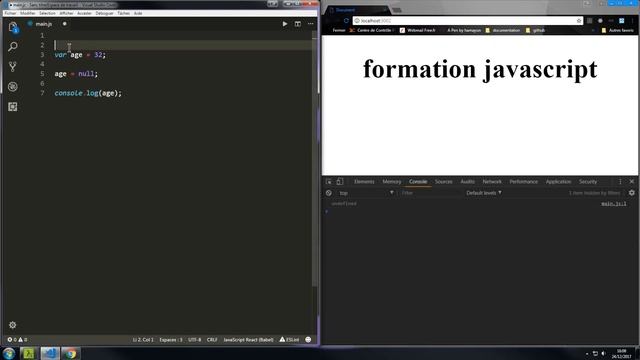
Task: Select the main.js editor tab
Action: (44, 24)
